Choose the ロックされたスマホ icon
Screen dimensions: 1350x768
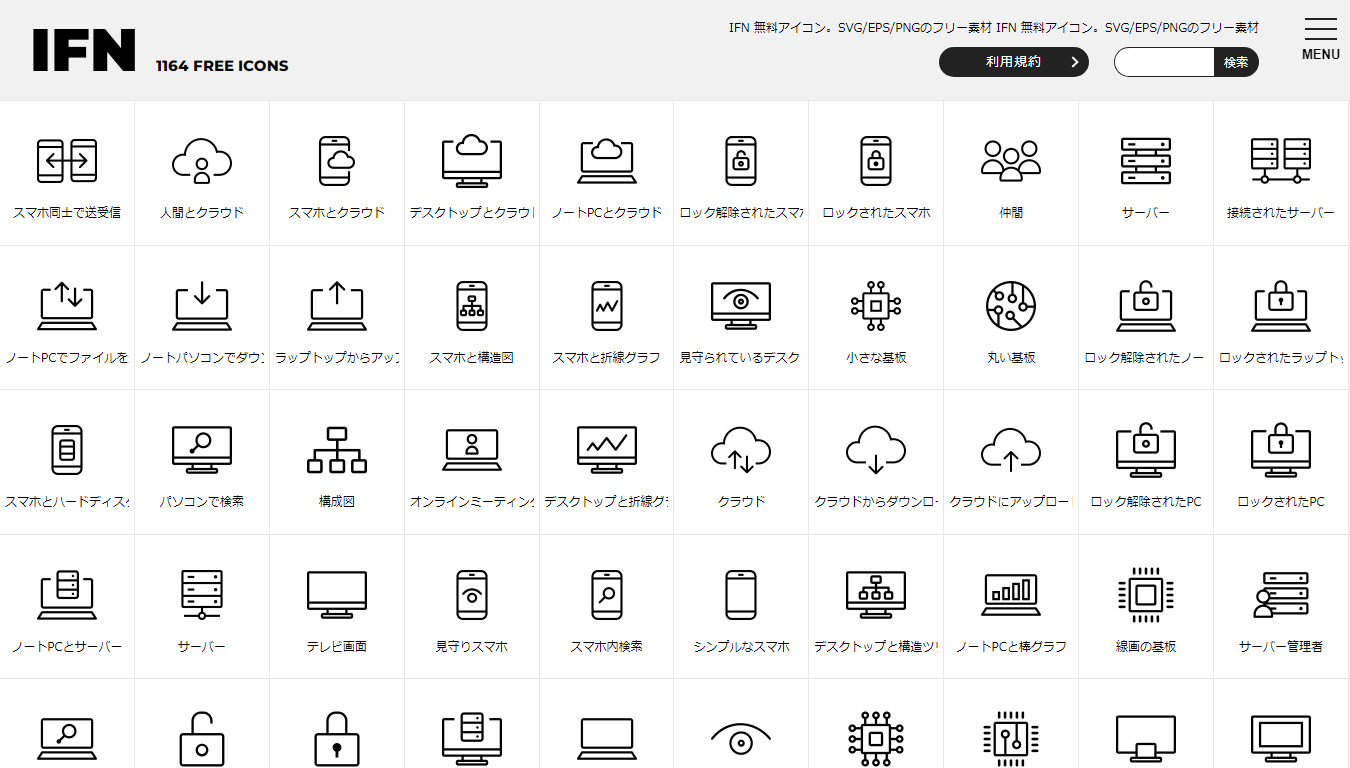[876, 161]
